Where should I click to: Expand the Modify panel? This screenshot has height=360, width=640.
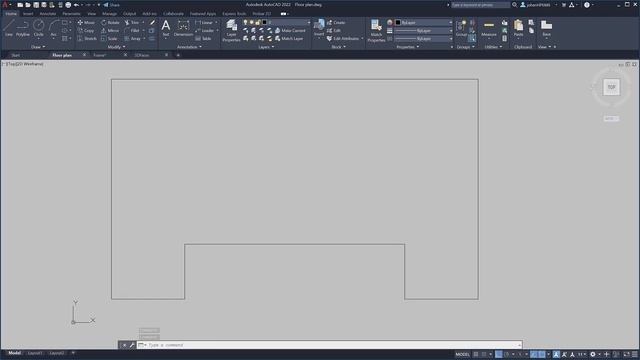[x=116, y=47]
